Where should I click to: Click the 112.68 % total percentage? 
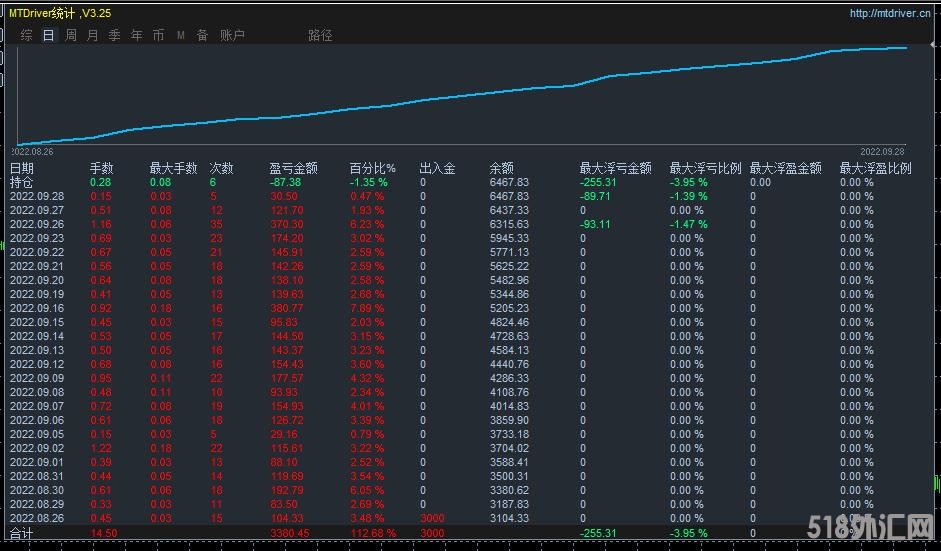click(373, 533)
